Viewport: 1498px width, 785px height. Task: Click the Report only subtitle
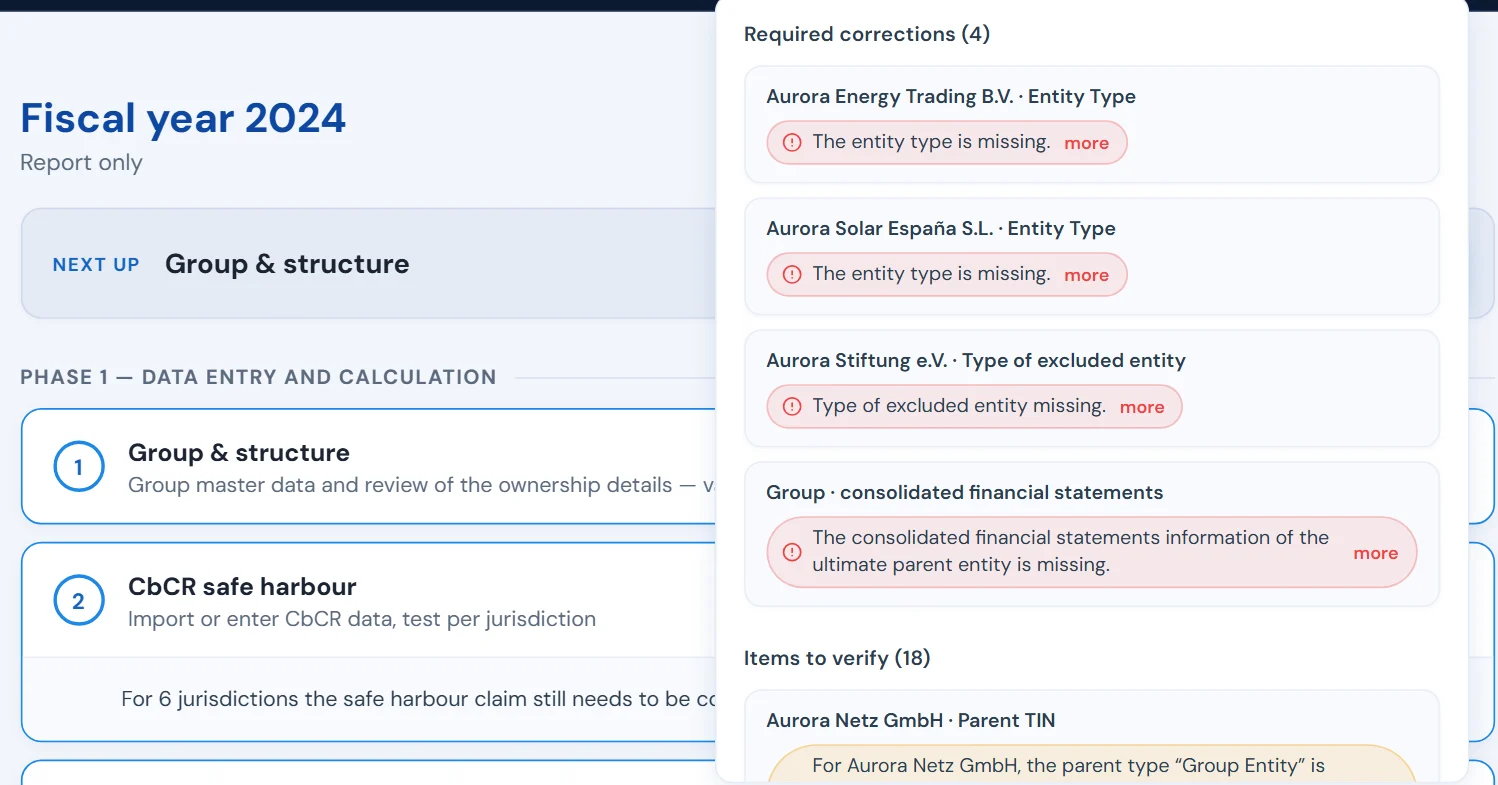point(81,163)
